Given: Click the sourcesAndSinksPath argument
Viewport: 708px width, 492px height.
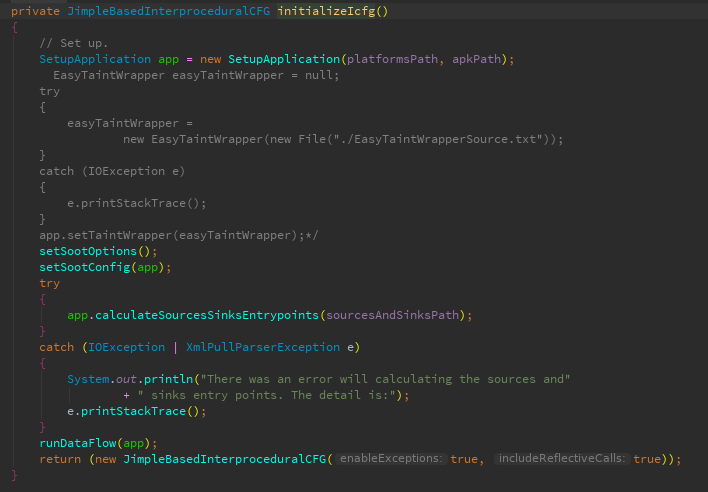Looking at the screenshot, I should pos(394,315).
